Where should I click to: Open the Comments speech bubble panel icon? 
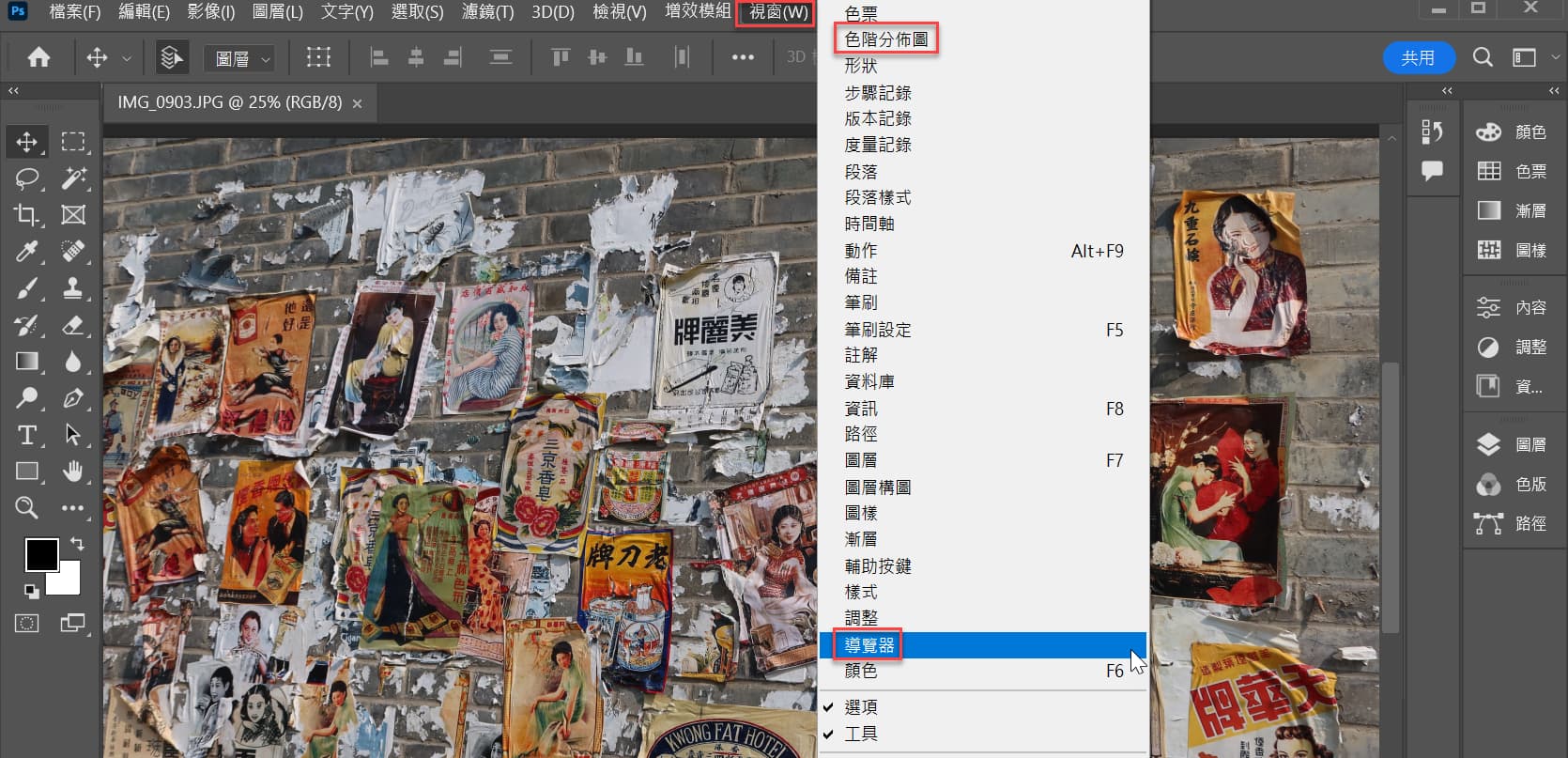[1432, 171]
